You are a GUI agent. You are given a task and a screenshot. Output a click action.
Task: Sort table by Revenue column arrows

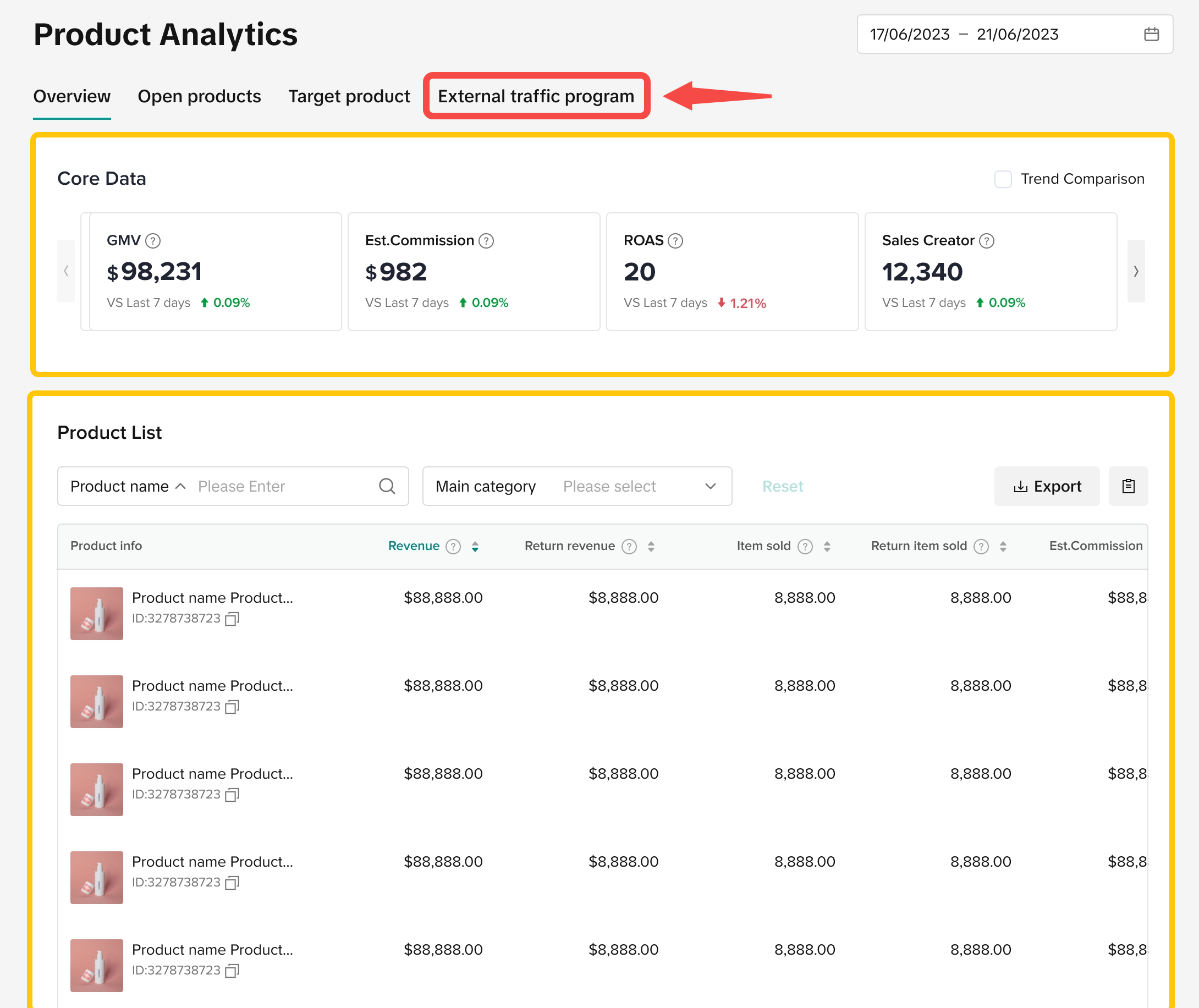pos(475,546)
